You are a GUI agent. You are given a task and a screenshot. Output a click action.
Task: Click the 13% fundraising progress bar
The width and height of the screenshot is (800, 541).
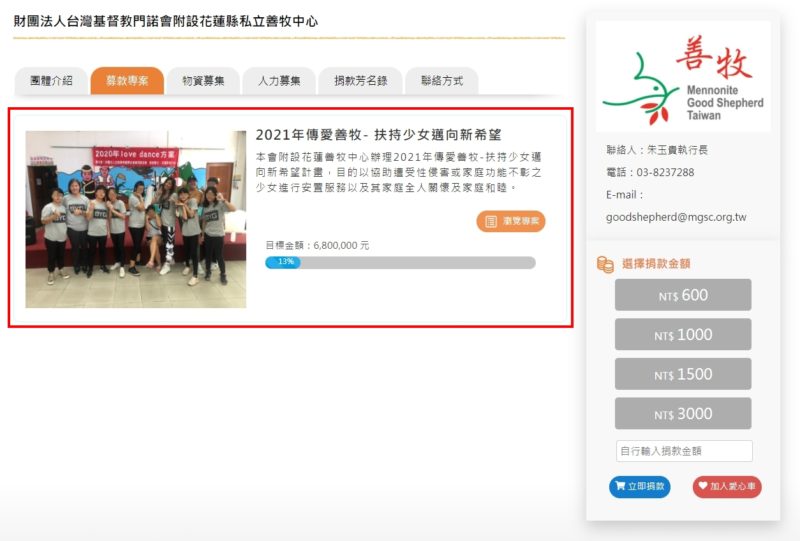[400, 262]
